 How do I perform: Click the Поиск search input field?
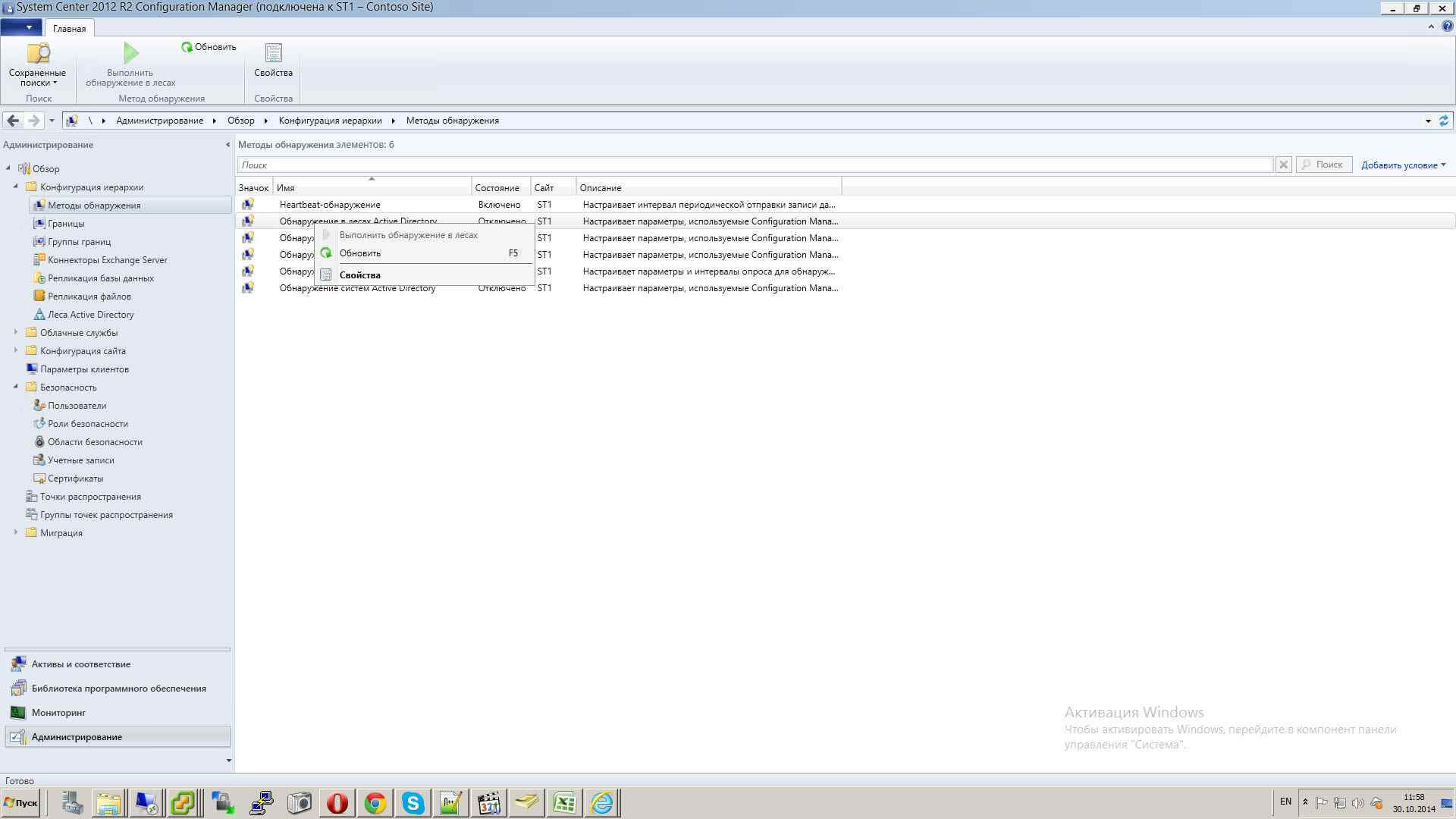755,165
